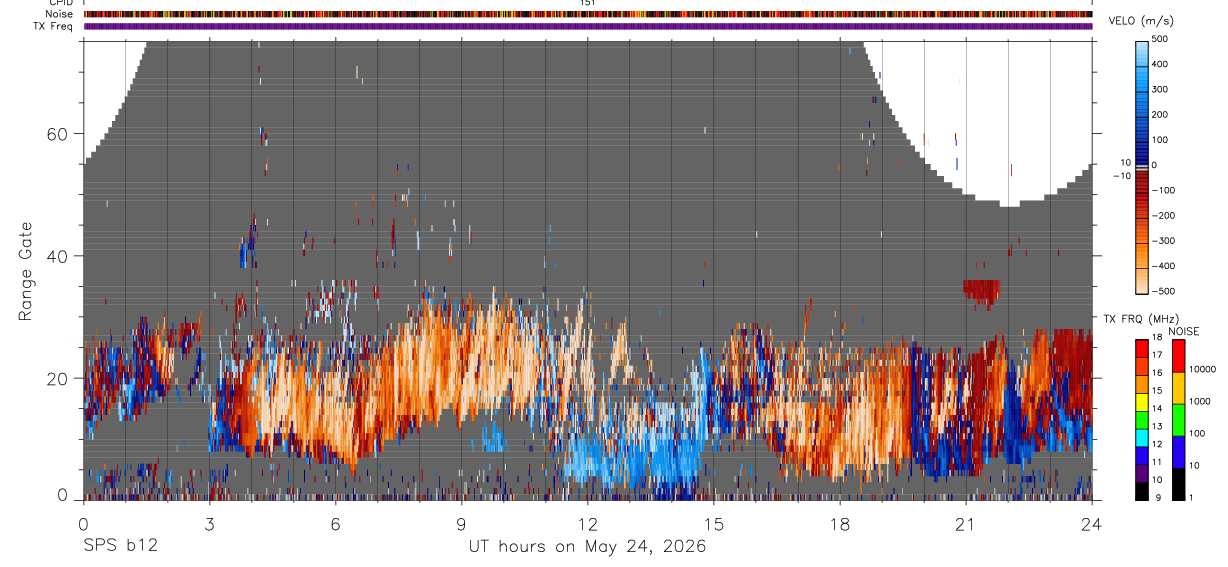Click the 'SPS b12' radar label
Viewport: 1228px width, 567px height.
click(119, 547)
